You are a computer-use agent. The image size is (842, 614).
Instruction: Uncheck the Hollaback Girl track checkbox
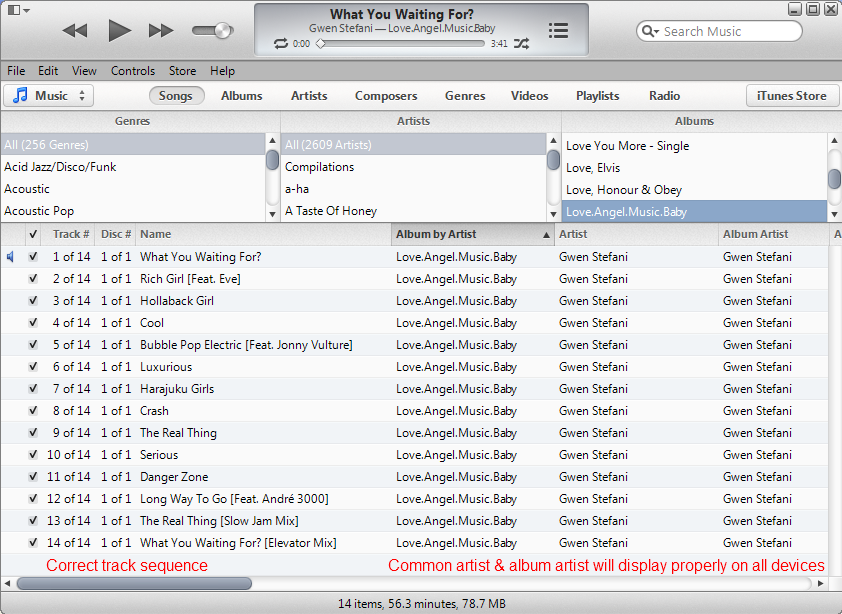coord(33,301)
